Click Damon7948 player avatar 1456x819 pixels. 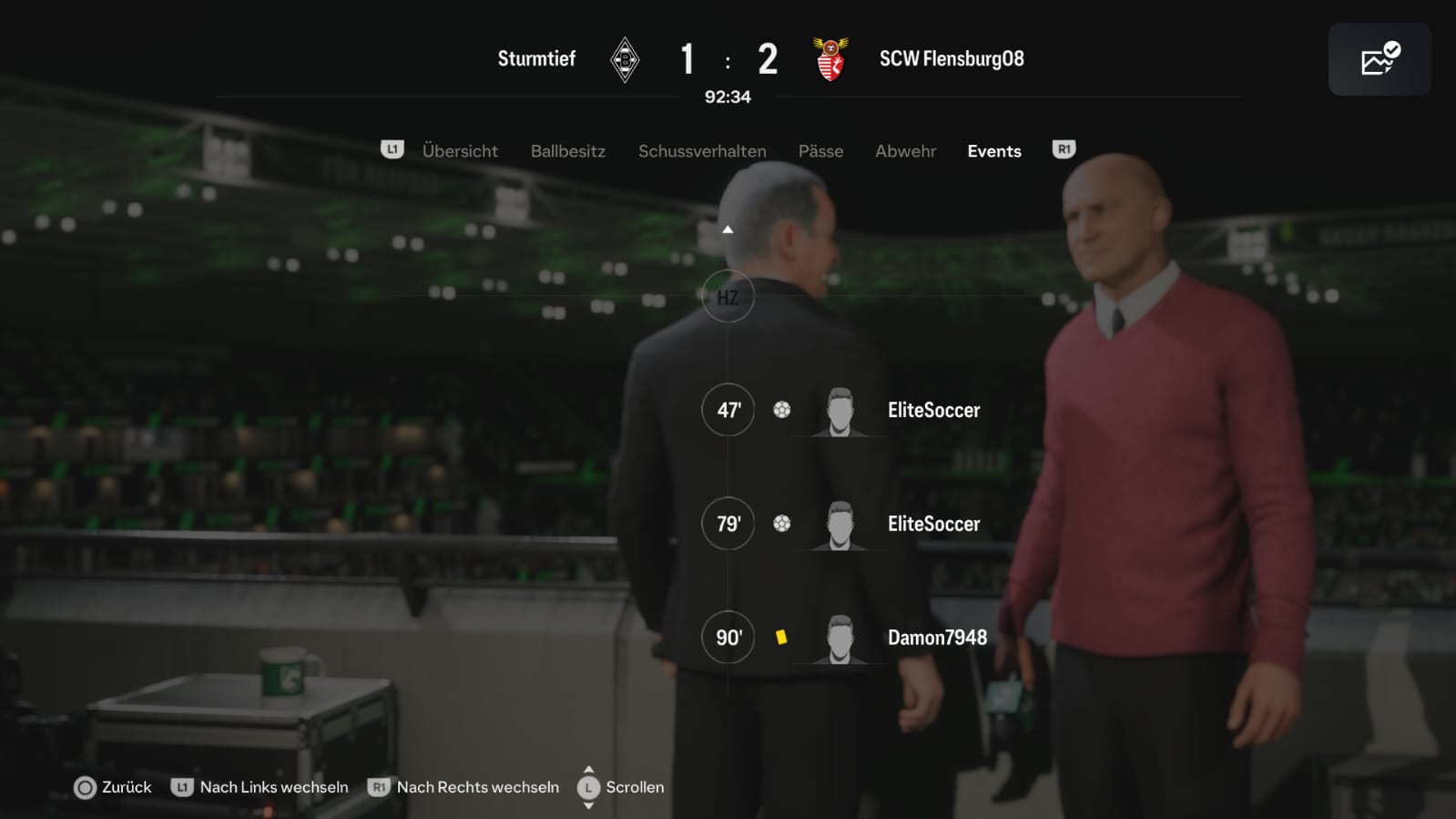click(x=840, y=640)
